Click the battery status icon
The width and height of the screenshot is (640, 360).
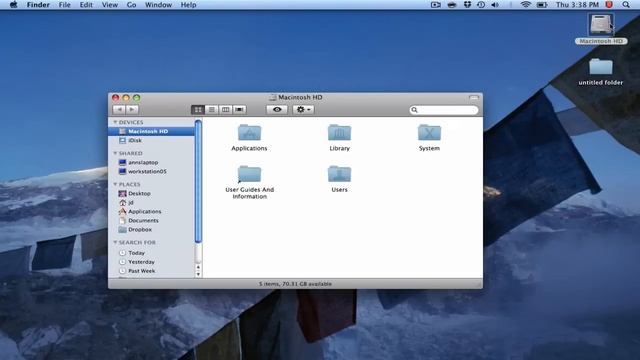point(542,5)
